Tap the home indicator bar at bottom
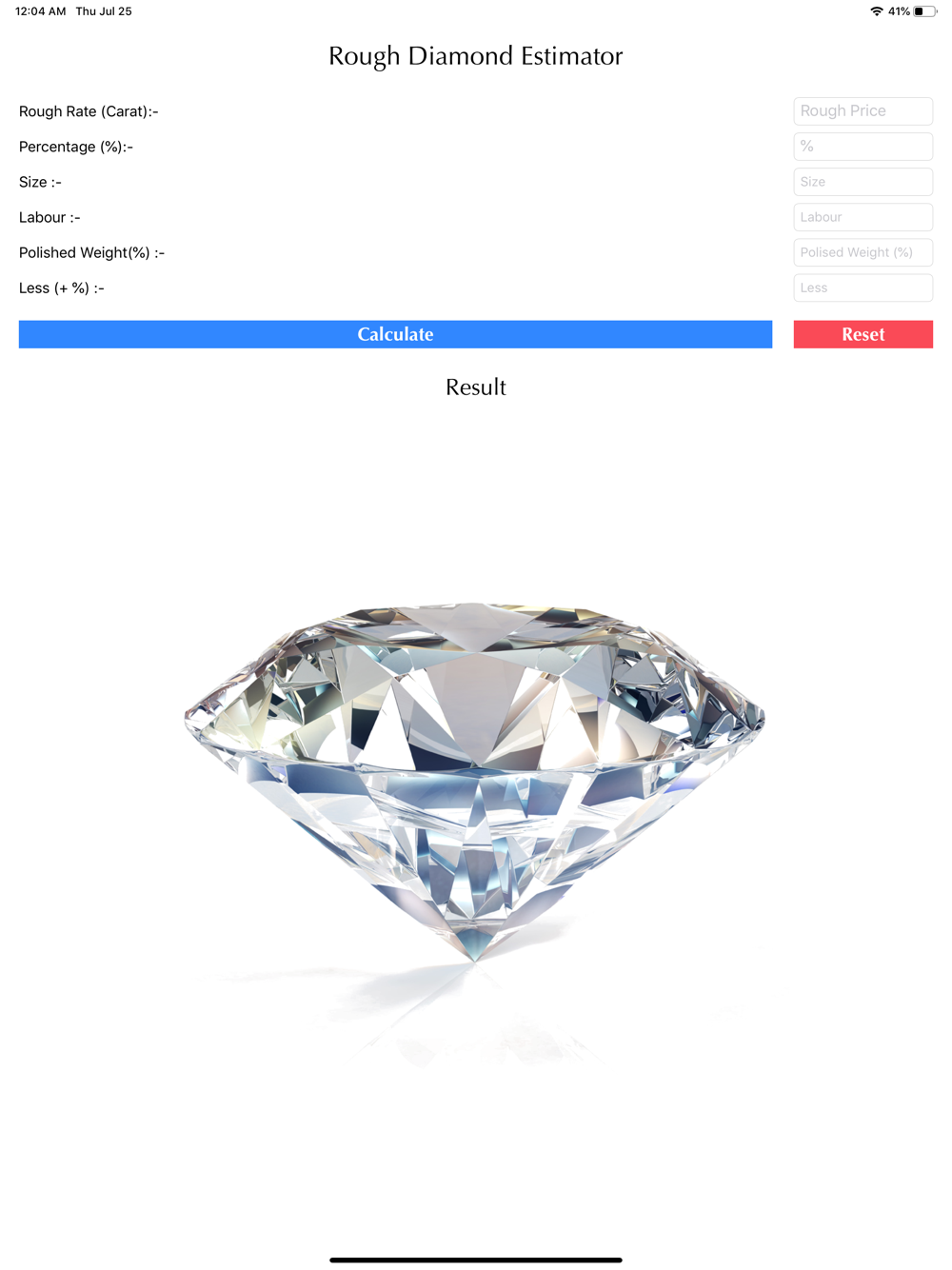This screenshot has width=952, height=1270. pyautogui.click(x=476, y=1260)
